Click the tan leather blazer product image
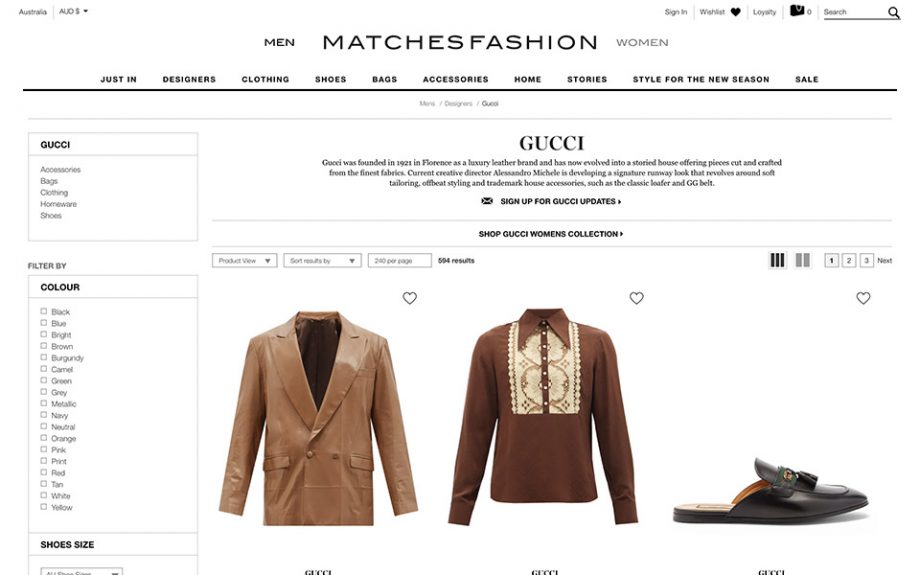This screenshot has width=920, height=575. pyautogui.click(x=318, y=418)
